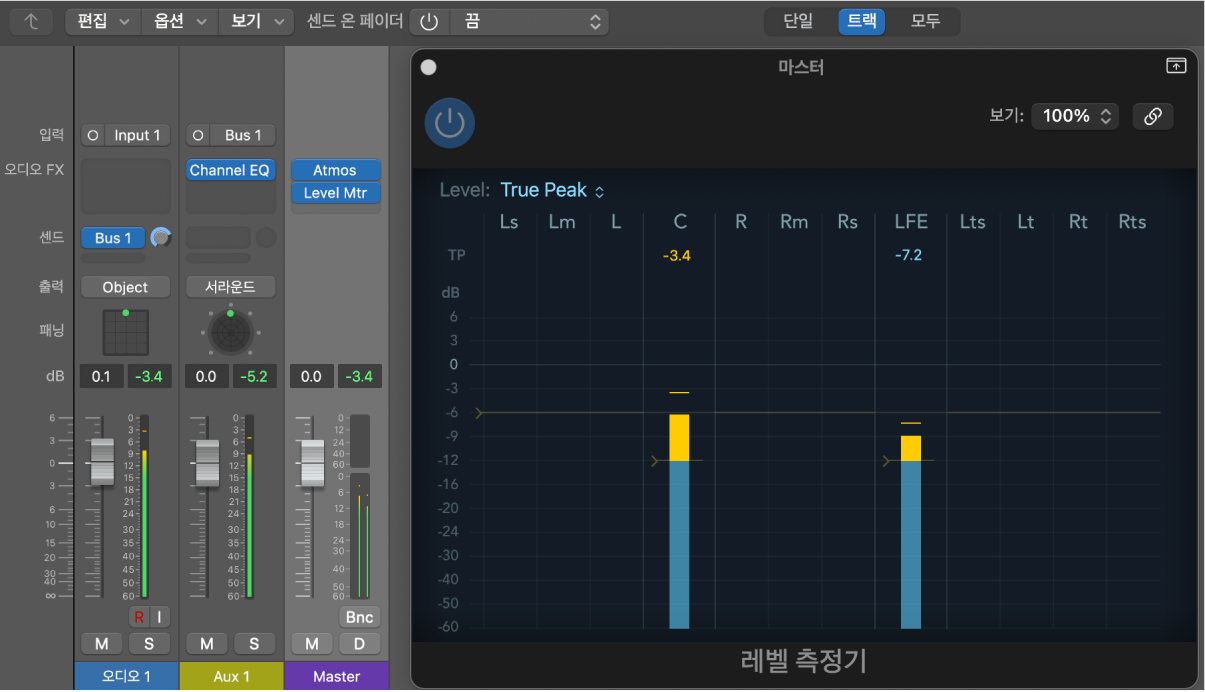Open Atmos plug-in on Master
The image size is (1205, 692).
point(336,170)
